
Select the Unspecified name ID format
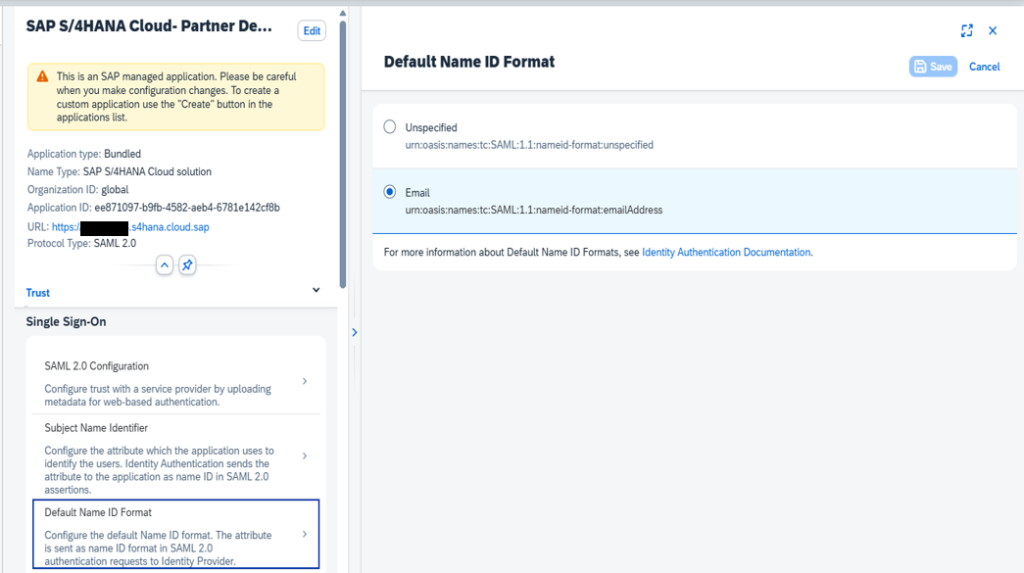(x=390, y=128)
